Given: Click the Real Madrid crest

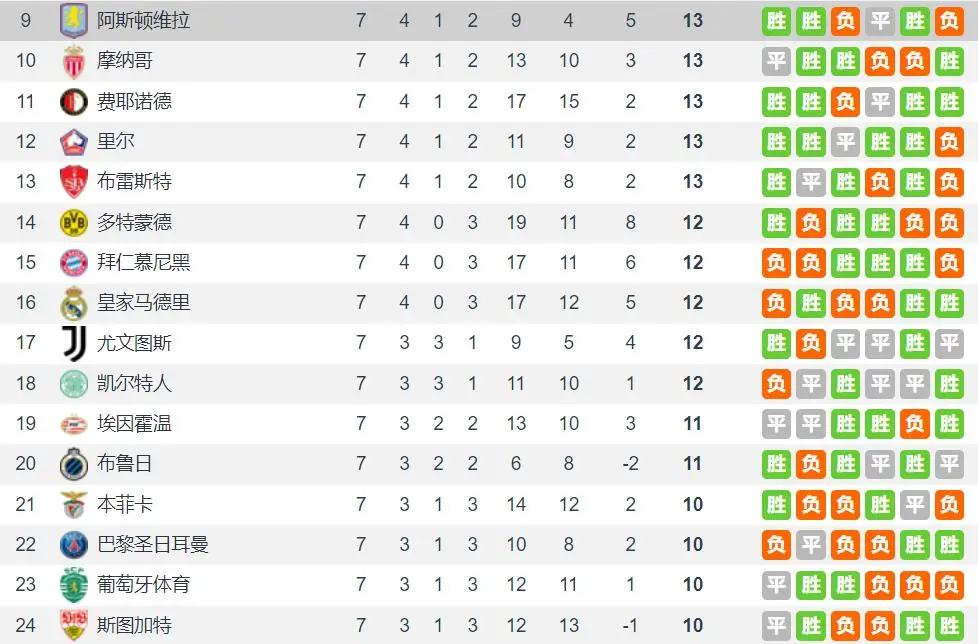Looking at the screenshot, I should click(74, 302).
